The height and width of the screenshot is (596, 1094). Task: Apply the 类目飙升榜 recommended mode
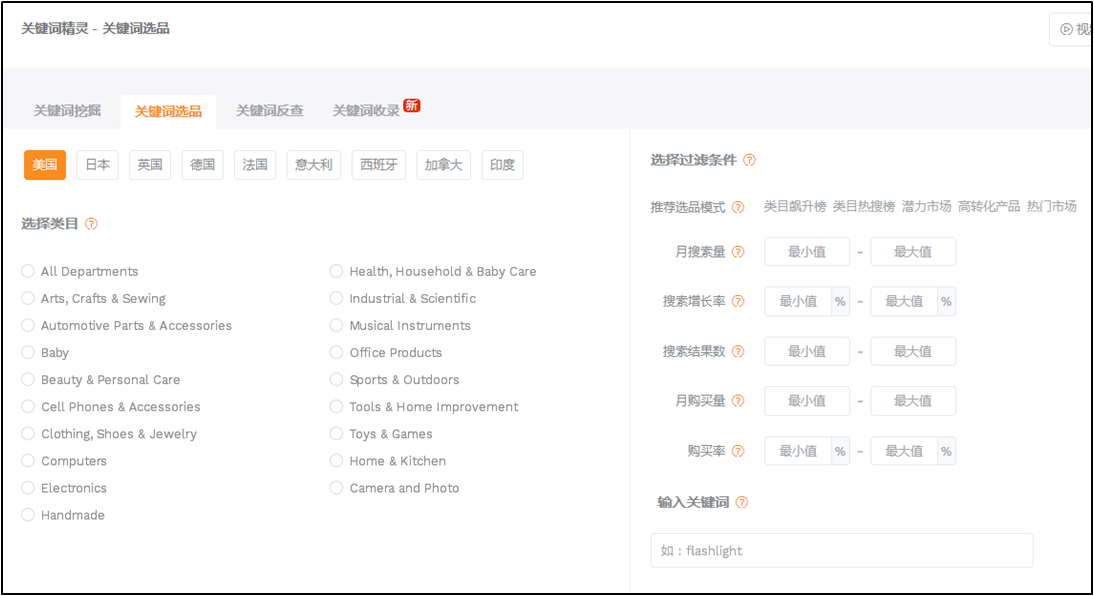click(x=795, y=206)
